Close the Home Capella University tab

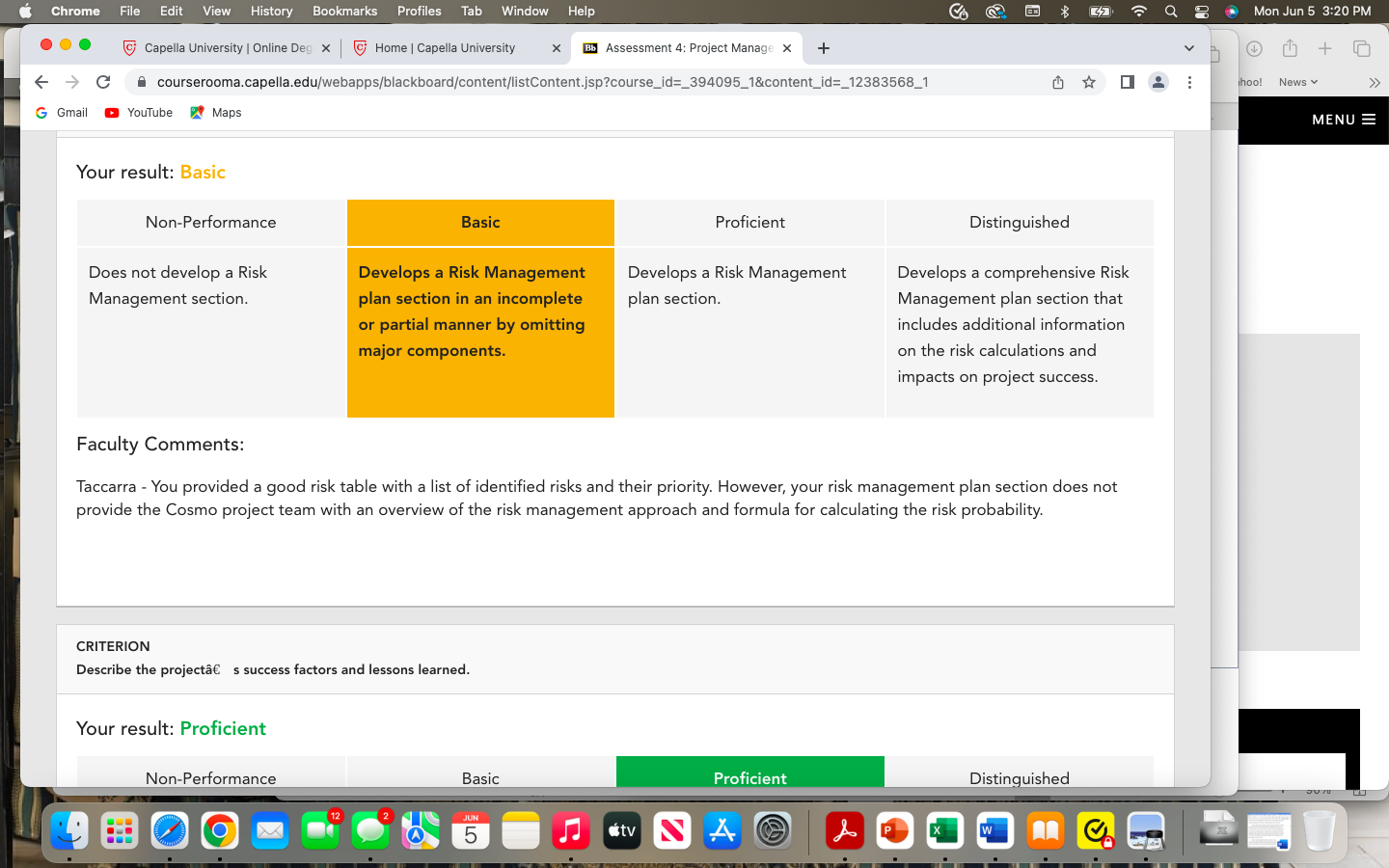pyautogui.click(x=557, y=48)
